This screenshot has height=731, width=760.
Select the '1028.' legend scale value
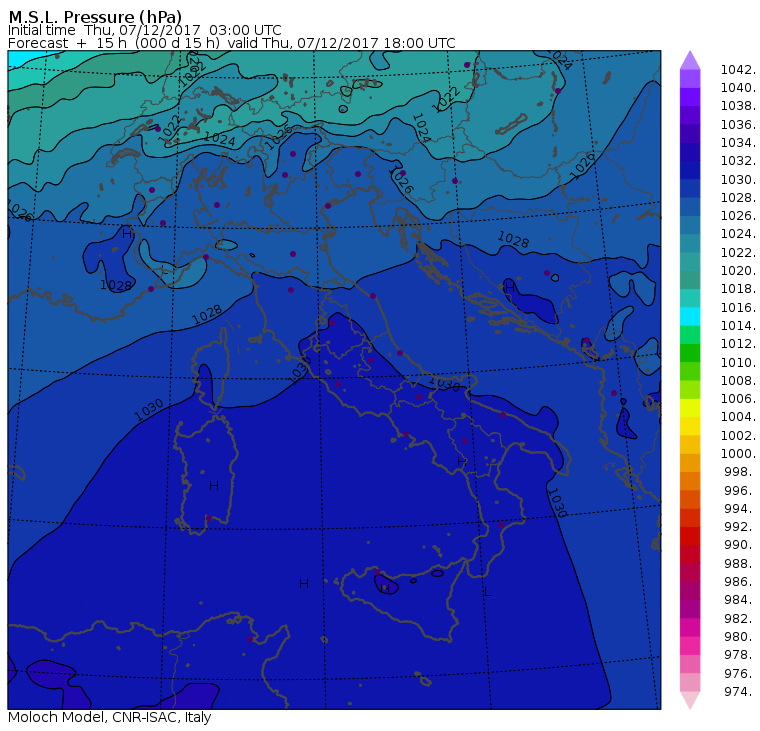point(738,197)
